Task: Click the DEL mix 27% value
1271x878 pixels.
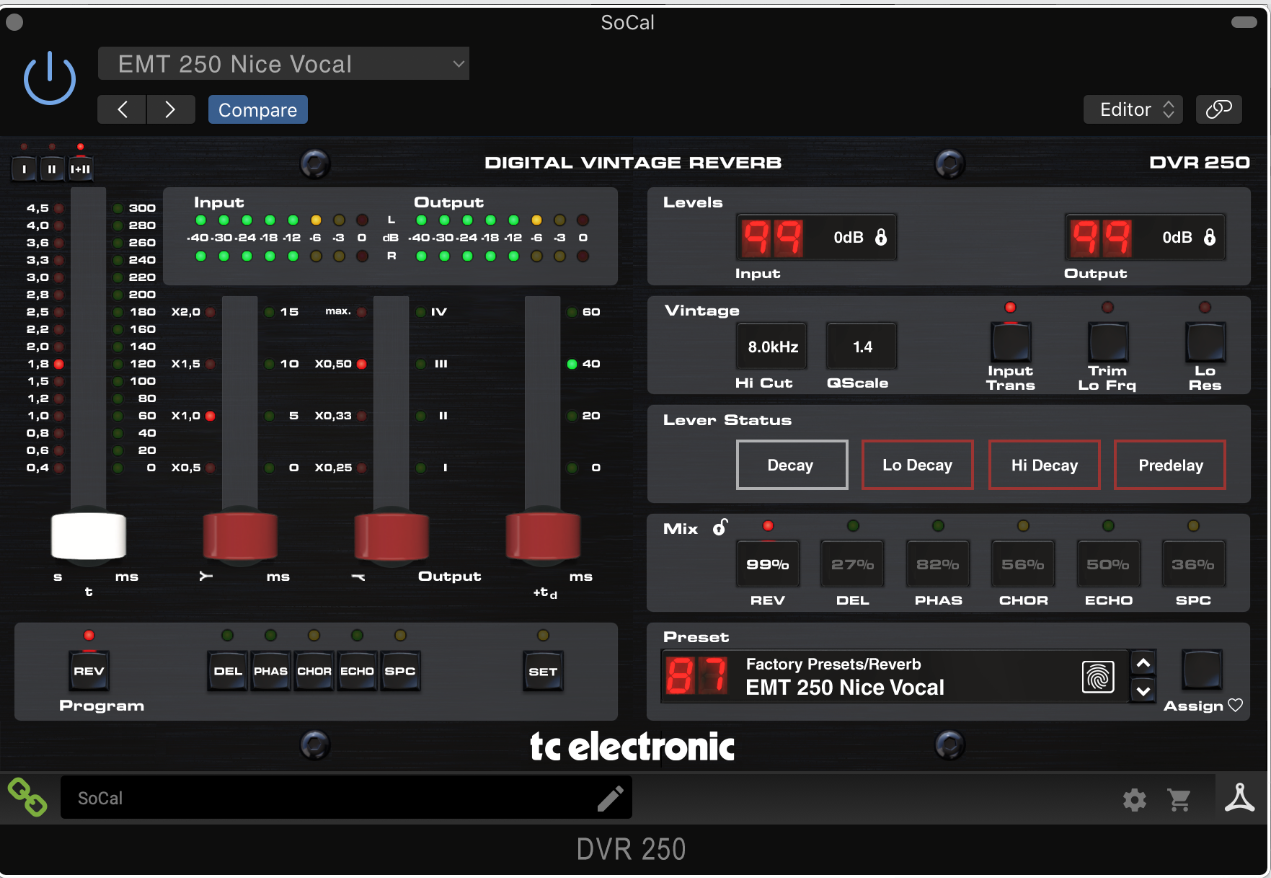Action: pos(852,565)
